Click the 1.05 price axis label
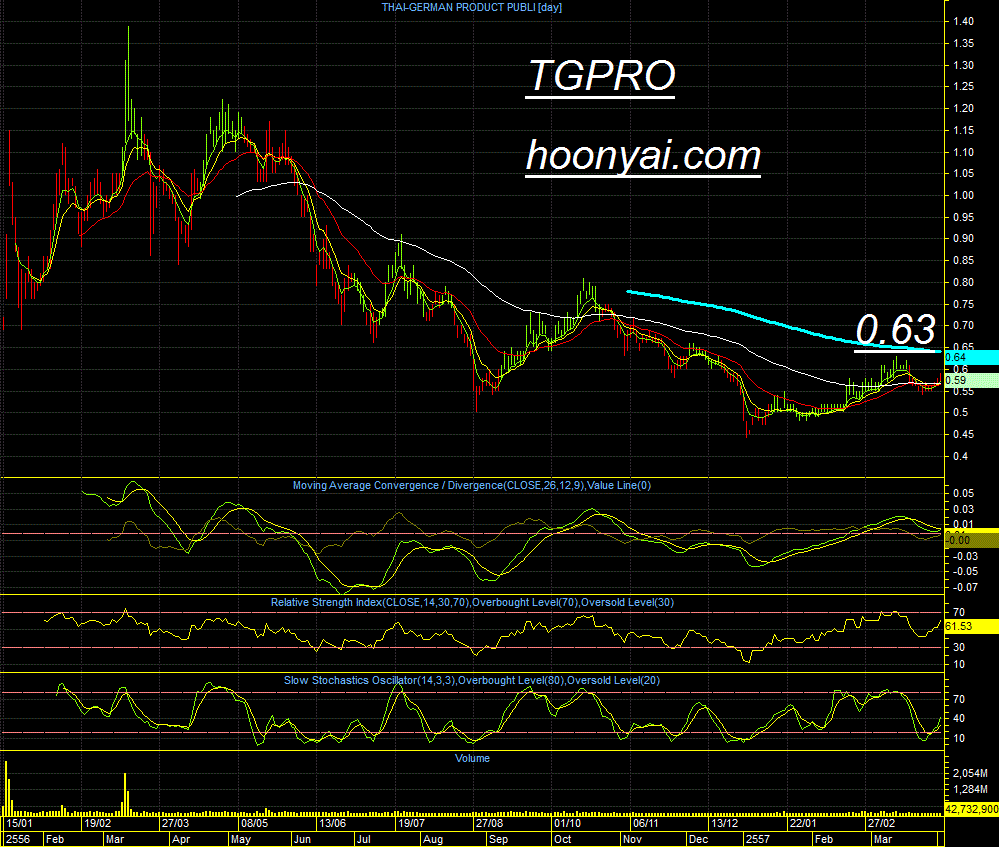 tap(963, 173)
